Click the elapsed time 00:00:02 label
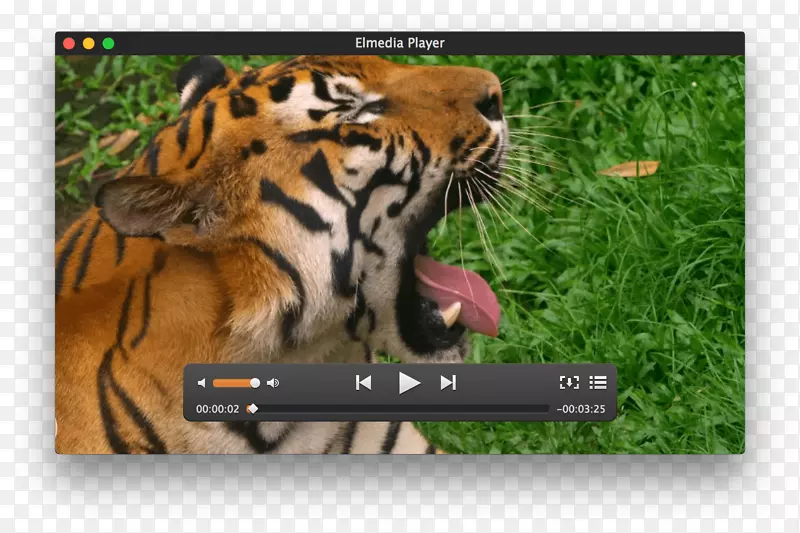This screenshot has height=533, width=800. point(217,408)
